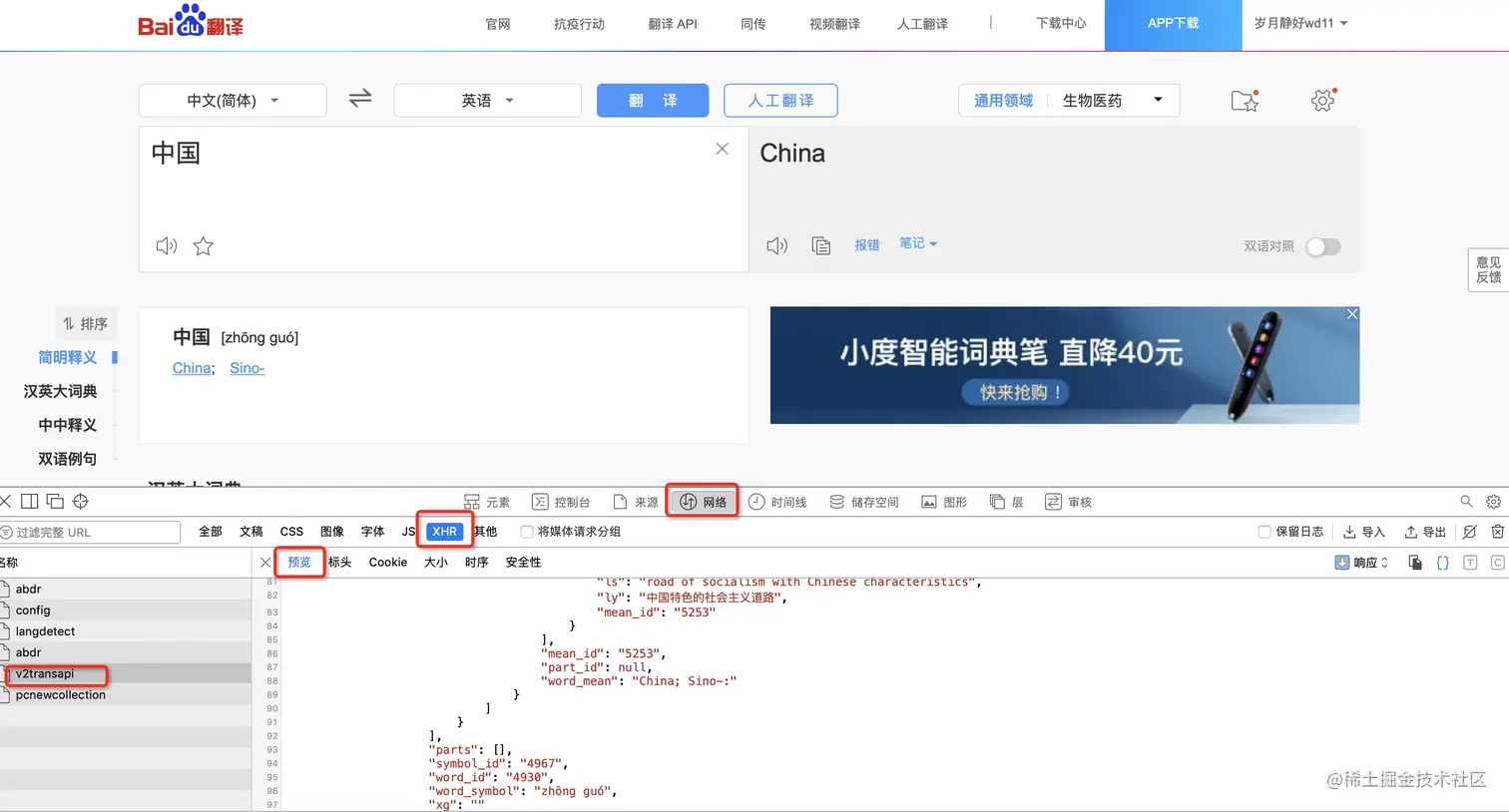The width and height of the screenshot is (1509, 812).
Task: Select the 预览 preview detail tab
Action: click(x=299, y=563)
